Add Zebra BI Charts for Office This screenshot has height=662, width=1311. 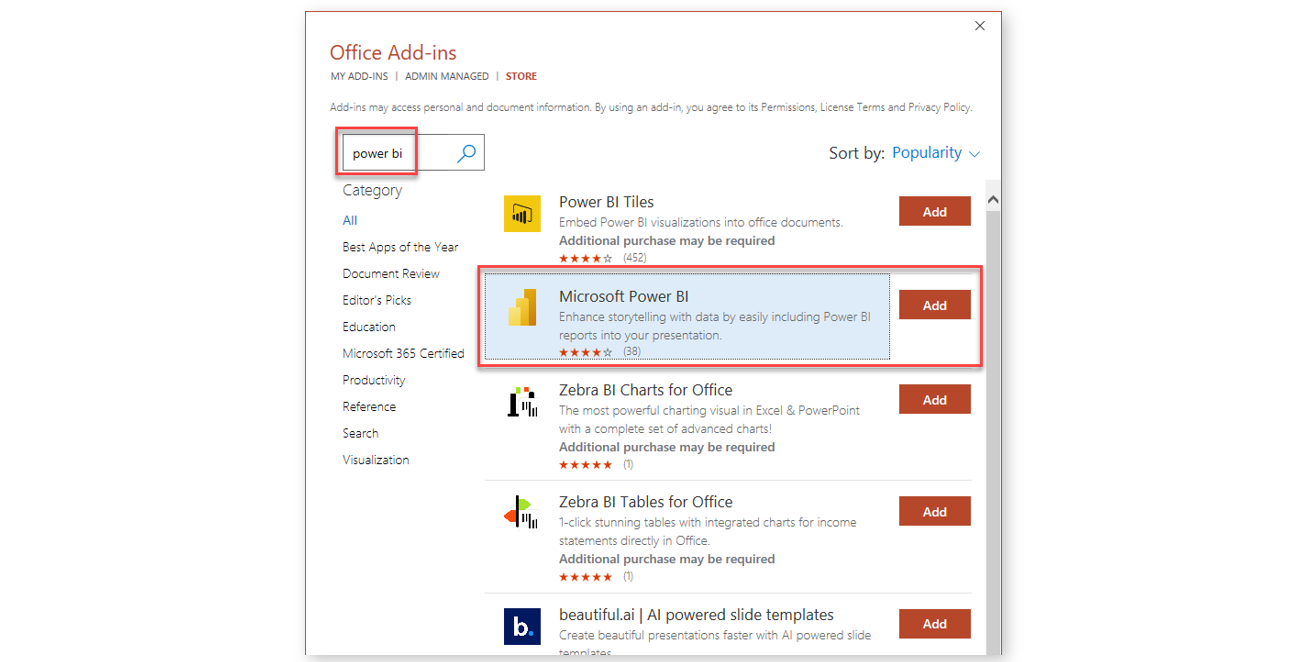935,399
